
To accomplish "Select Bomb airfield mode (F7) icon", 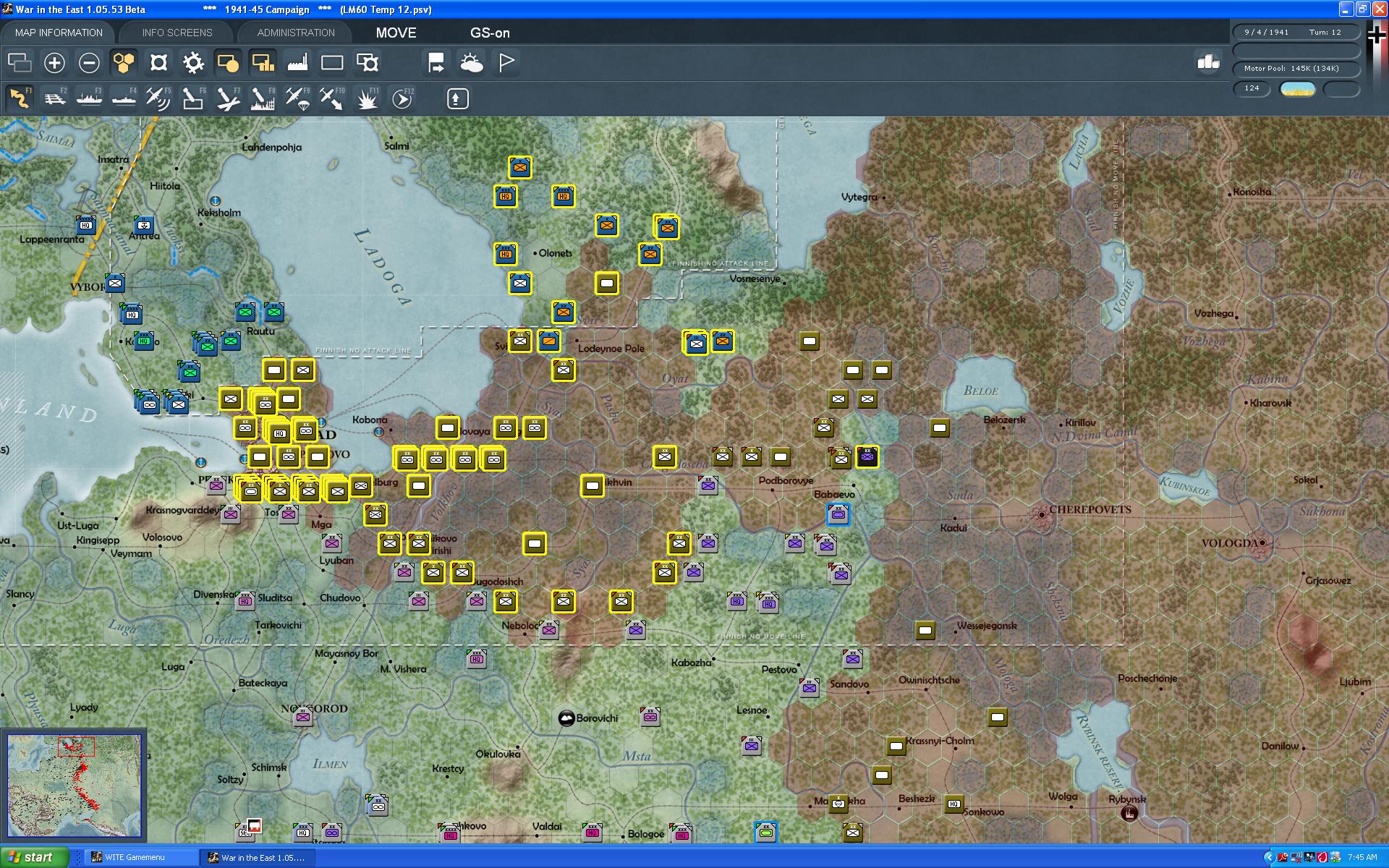I will point(228,98).
